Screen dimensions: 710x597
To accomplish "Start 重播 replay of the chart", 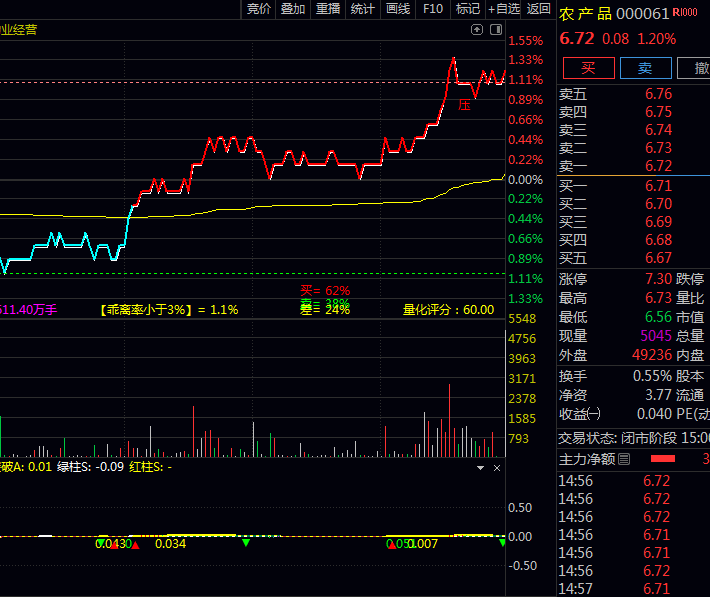I will click(x=328, y=9).
